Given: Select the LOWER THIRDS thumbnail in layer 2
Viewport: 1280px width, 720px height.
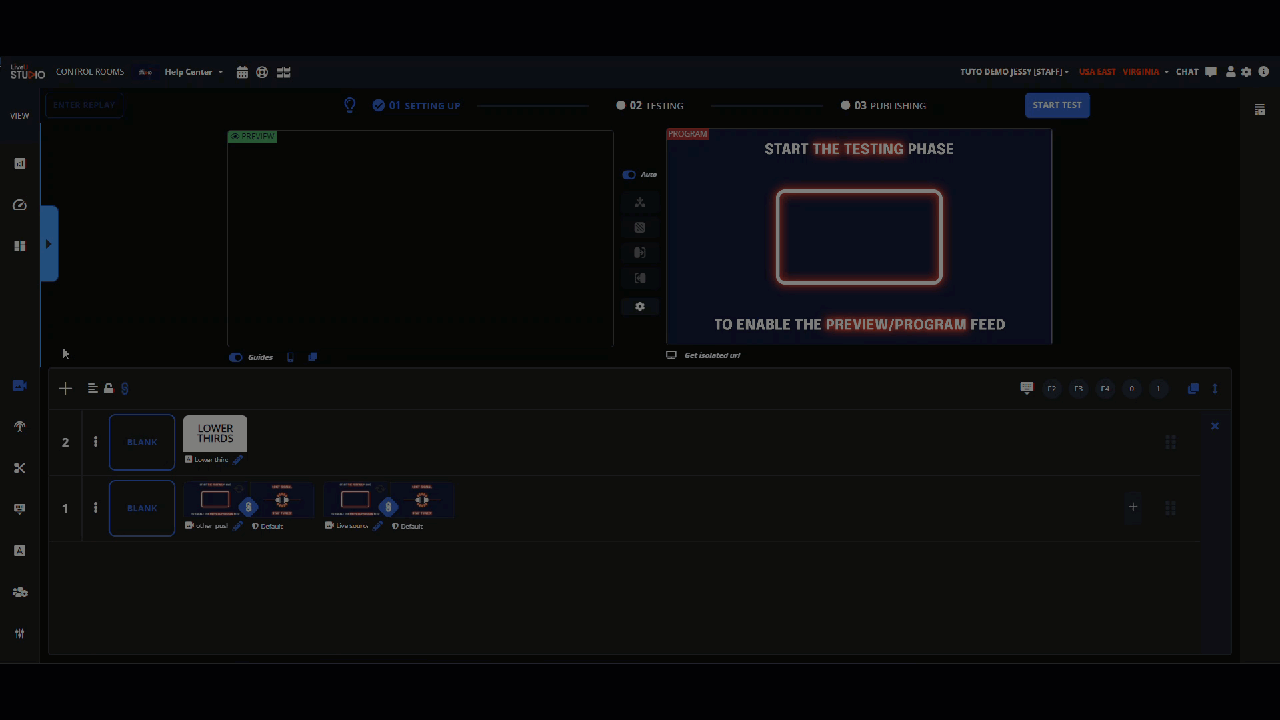Looking at the screenshot, I should tap(215, 433).
